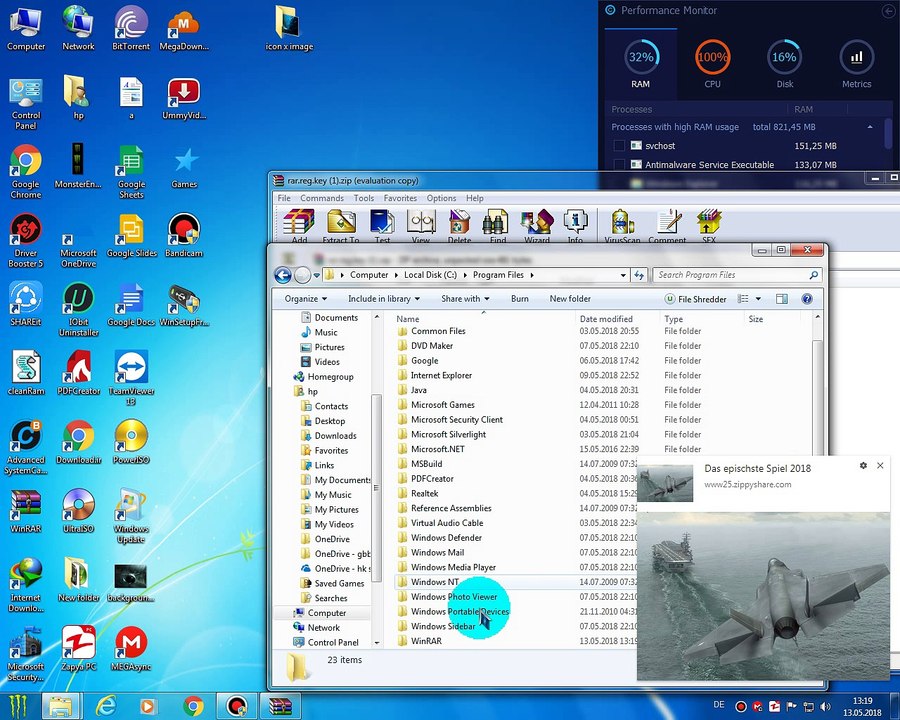The image size is (900, 720).
Task: Open the WinRAR Tools menu
Action: (x=364, y=198)
